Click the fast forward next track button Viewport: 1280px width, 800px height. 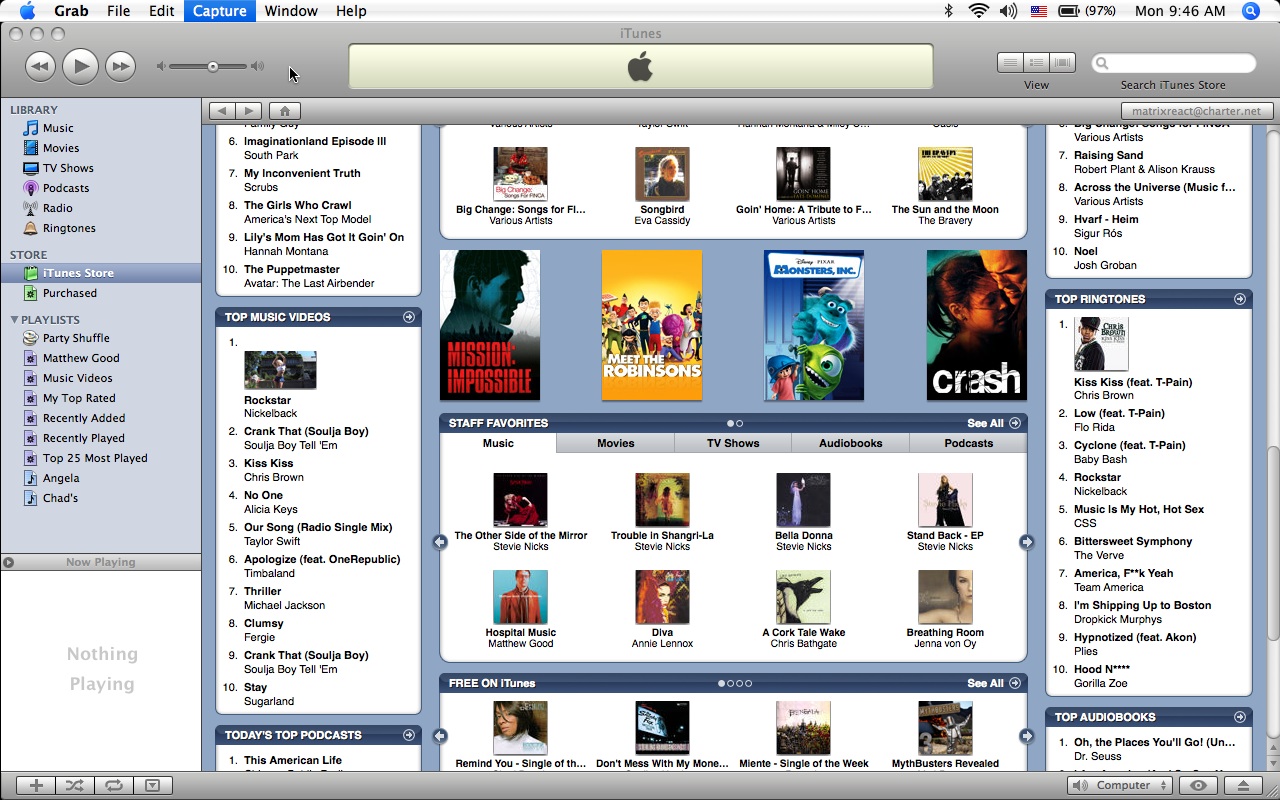coord(120,67)
